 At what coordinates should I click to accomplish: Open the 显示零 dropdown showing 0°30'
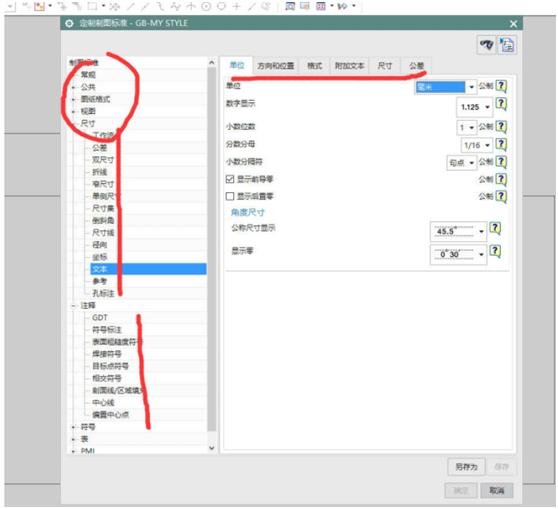pos(458,254)
